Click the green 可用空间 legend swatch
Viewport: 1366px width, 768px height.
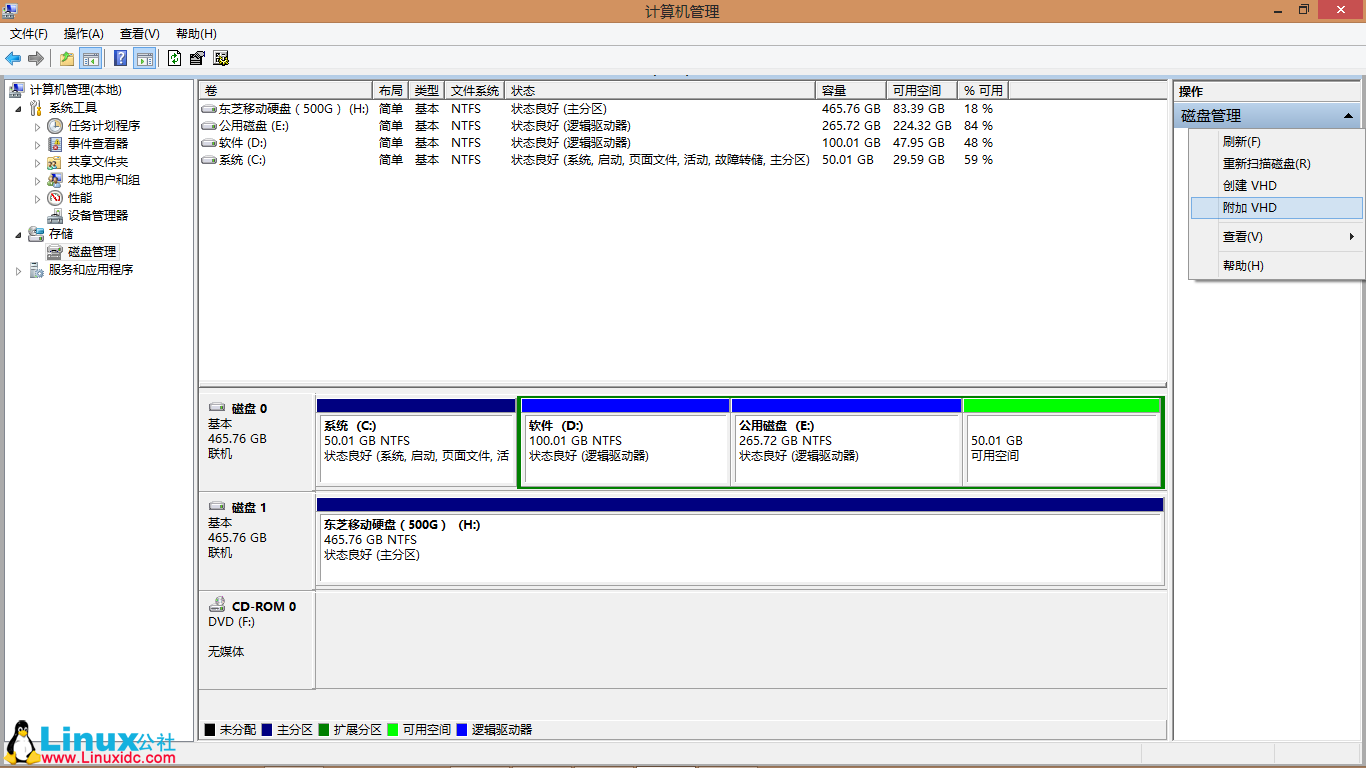point(393,730)
